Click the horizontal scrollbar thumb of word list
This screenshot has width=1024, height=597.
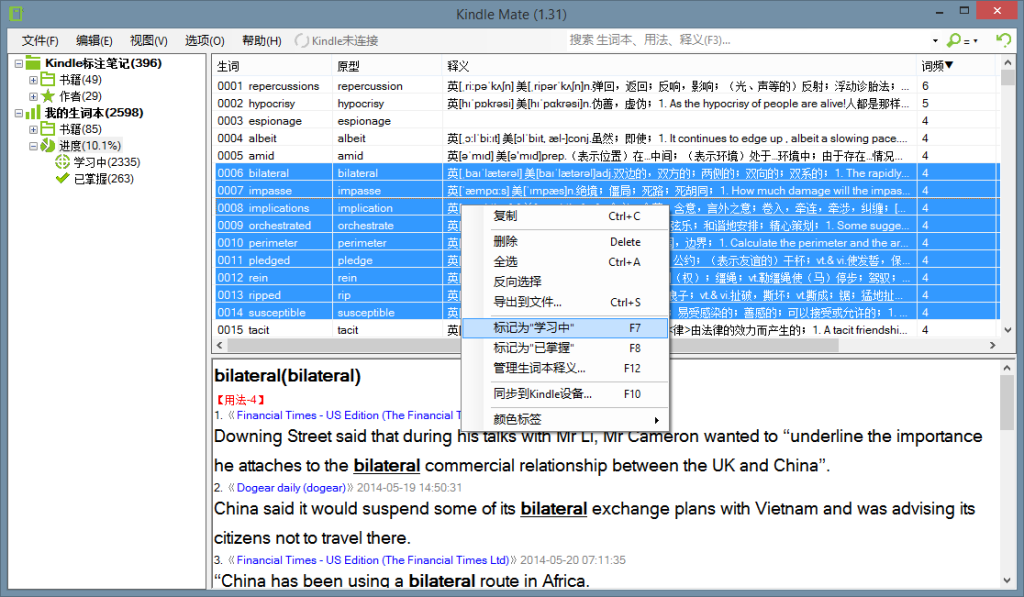[532, 345]
